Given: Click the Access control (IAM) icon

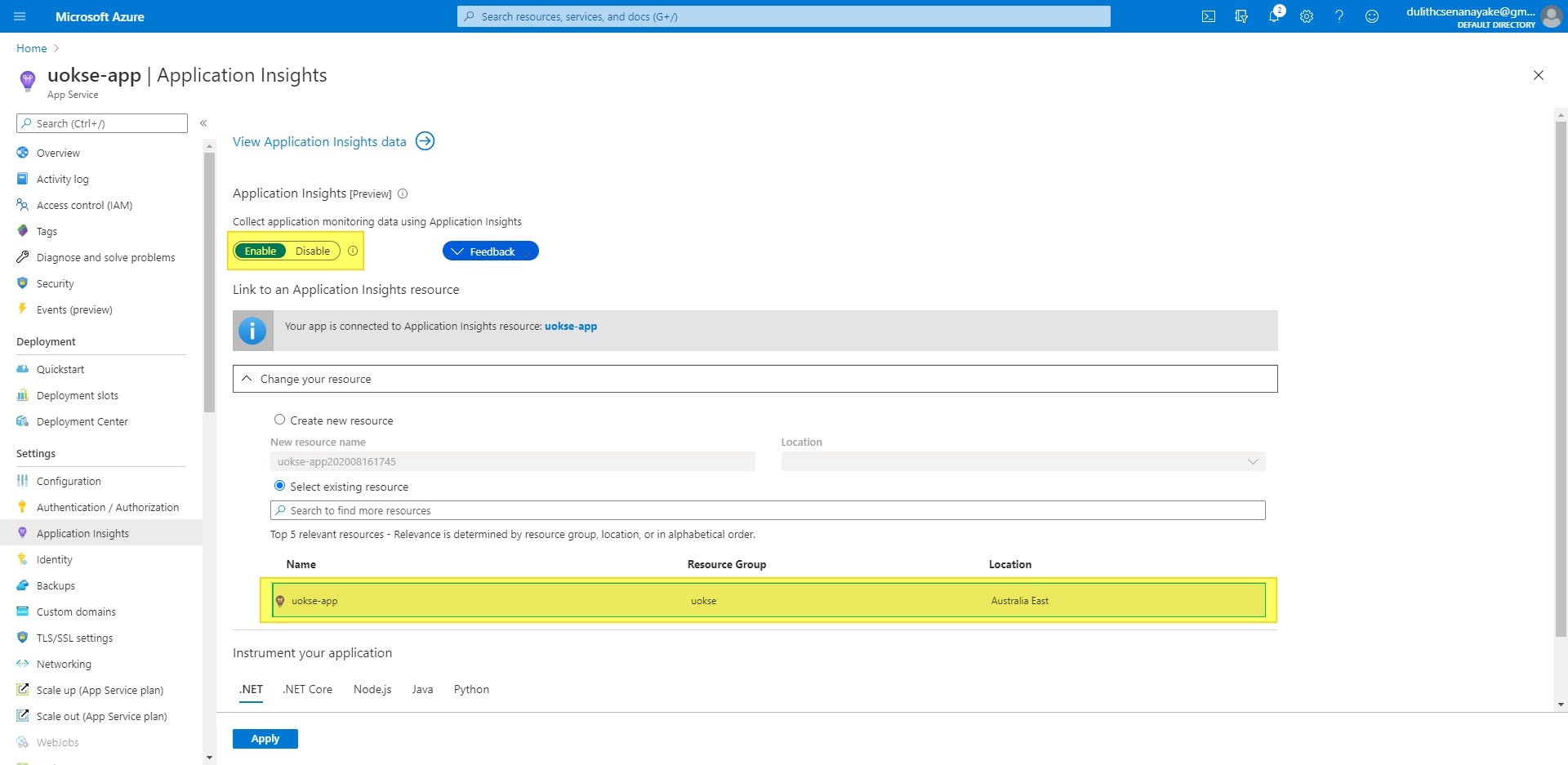Looking at the screenshot, I should point(23,205).
